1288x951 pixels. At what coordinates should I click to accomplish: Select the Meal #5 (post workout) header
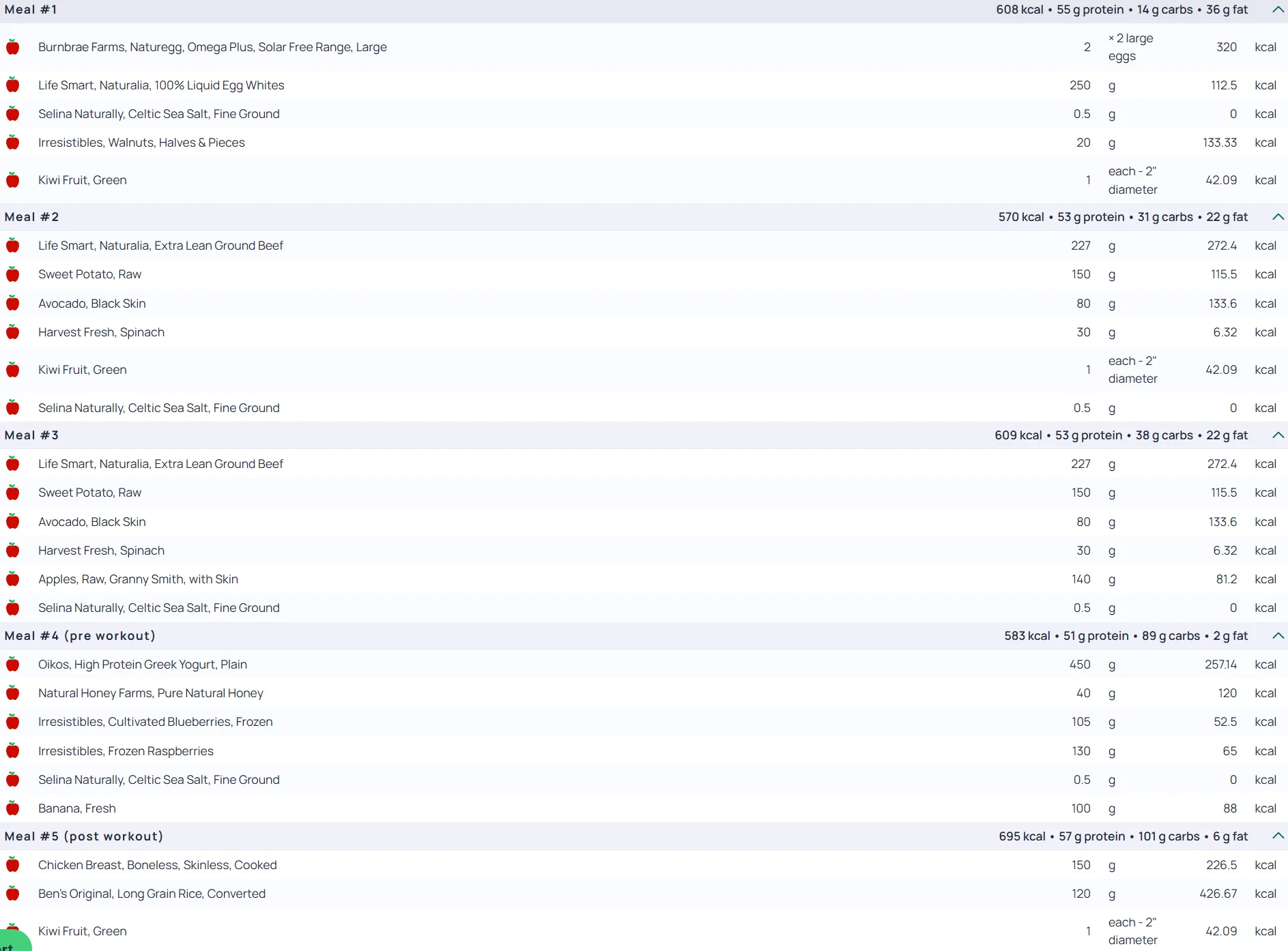click(x=84, y=836)
